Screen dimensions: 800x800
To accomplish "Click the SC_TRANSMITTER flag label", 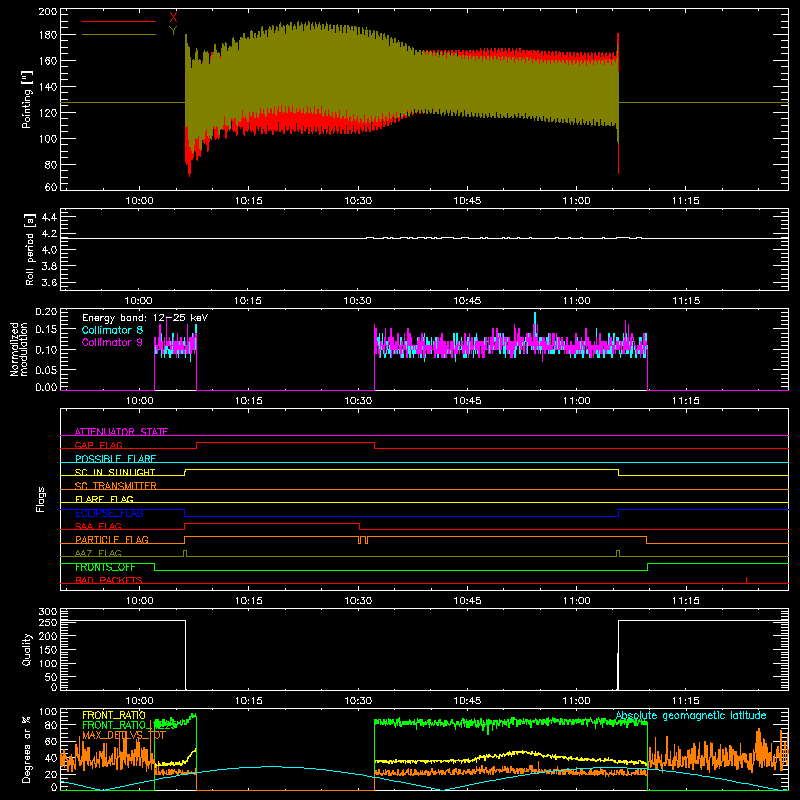I will (116, 486).
